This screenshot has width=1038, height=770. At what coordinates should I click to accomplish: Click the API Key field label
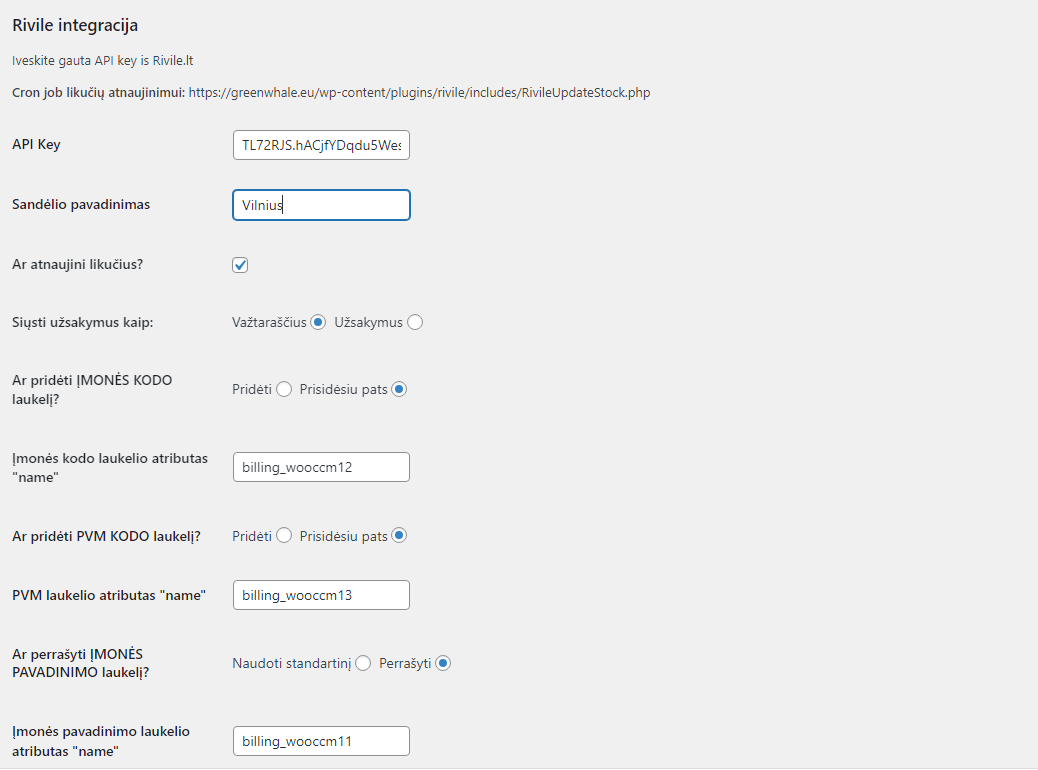click(36, 144)
